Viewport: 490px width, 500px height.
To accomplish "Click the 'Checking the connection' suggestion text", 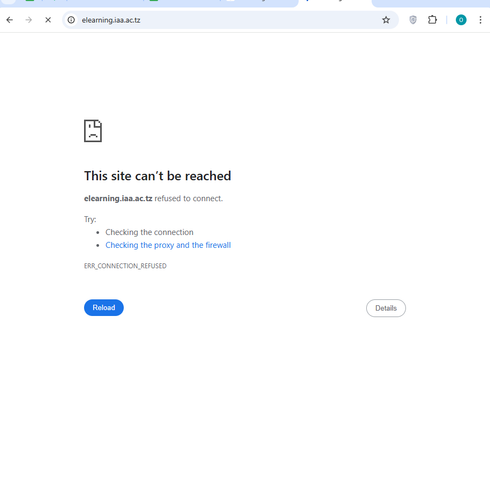I will point(149,232).
